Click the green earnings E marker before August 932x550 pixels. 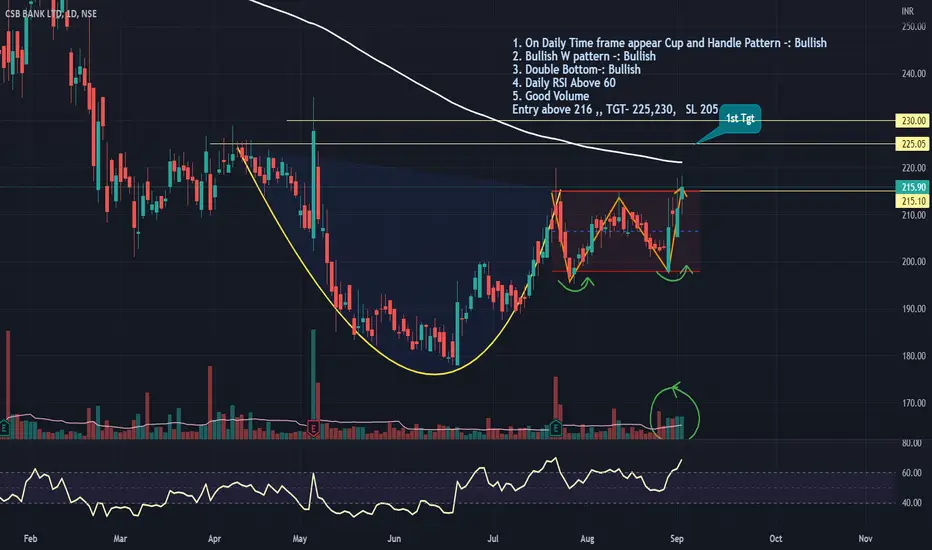coord(556,427)
